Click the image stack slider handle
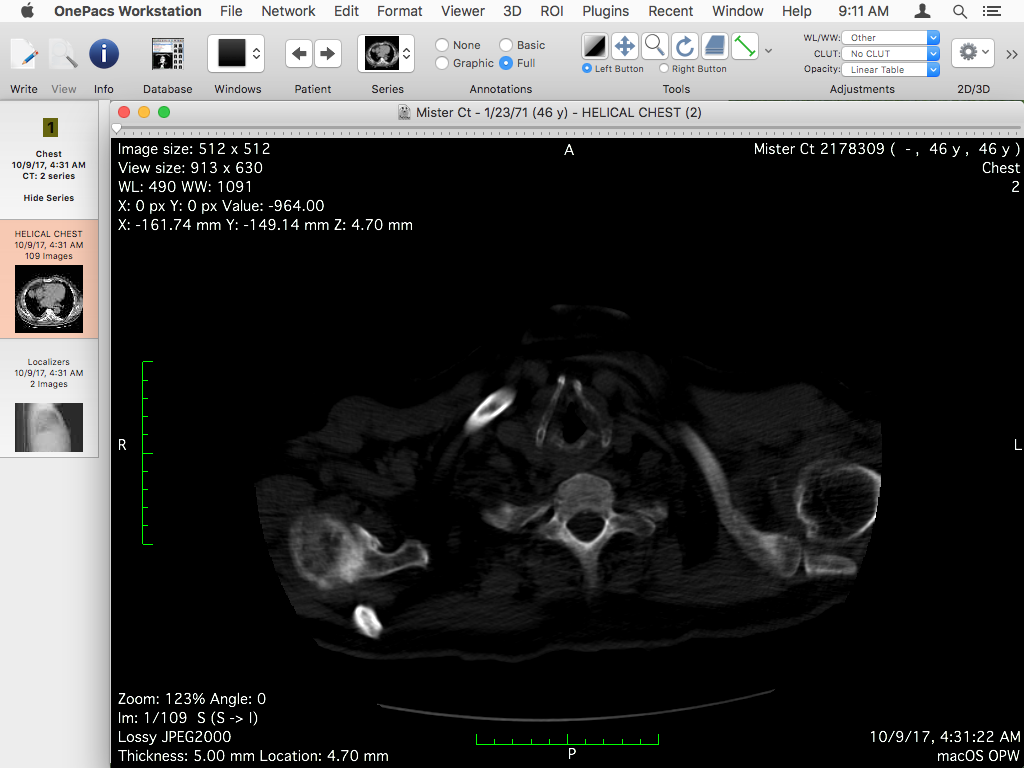1024x768 pixels. pyautogui.click(x=117, y=128)
